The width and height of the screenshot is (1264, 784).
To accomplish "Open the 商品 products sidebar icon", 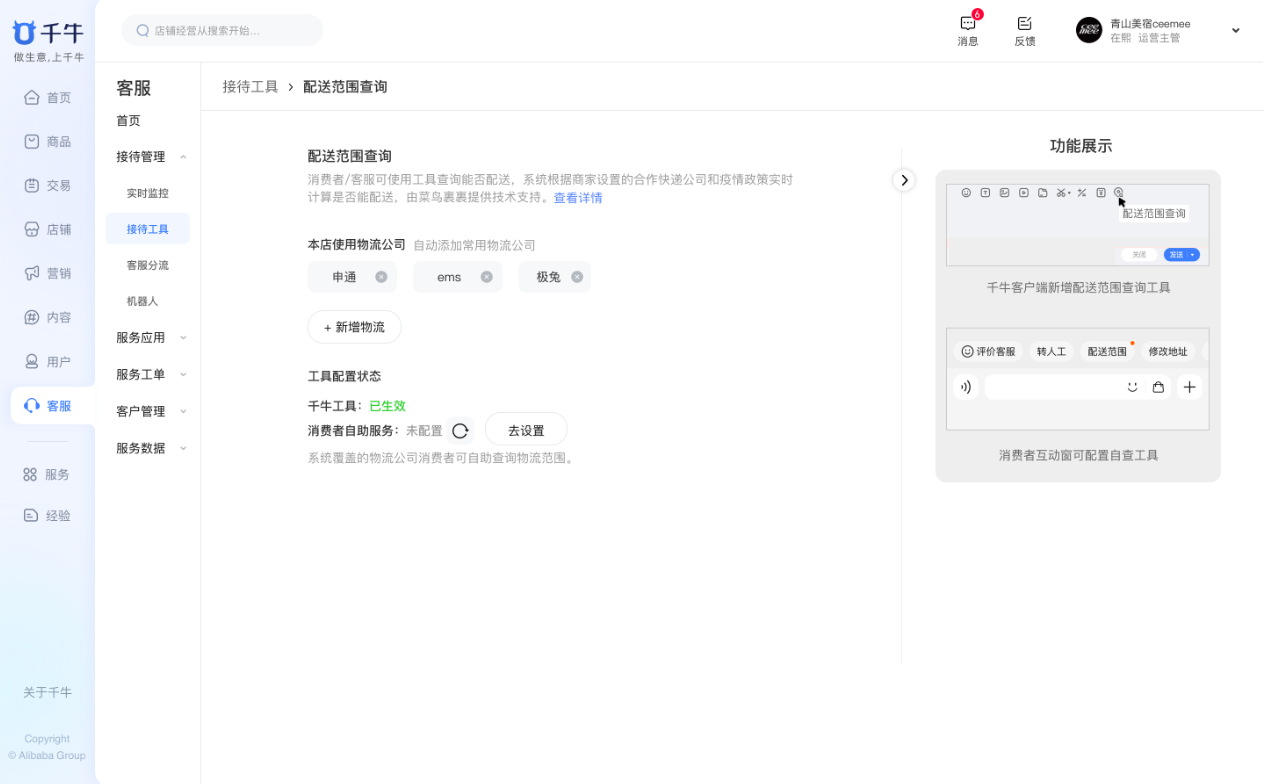I will pos(31,142).
